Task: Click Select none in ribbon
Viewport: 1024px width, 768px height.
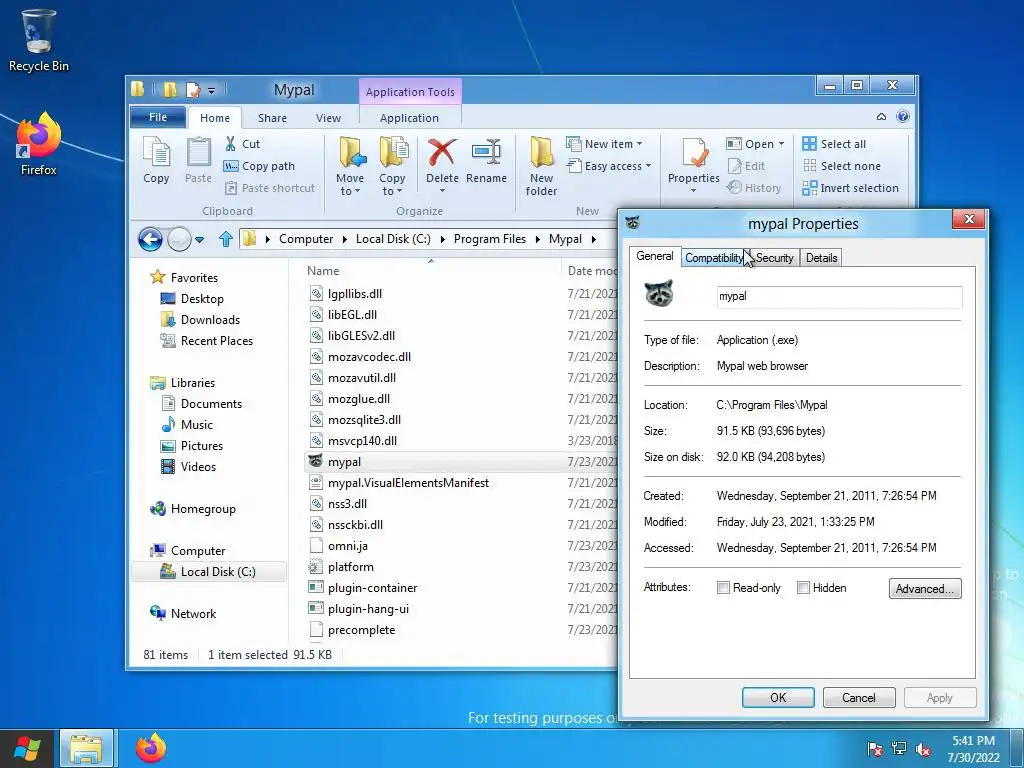Action: (841, 166)
